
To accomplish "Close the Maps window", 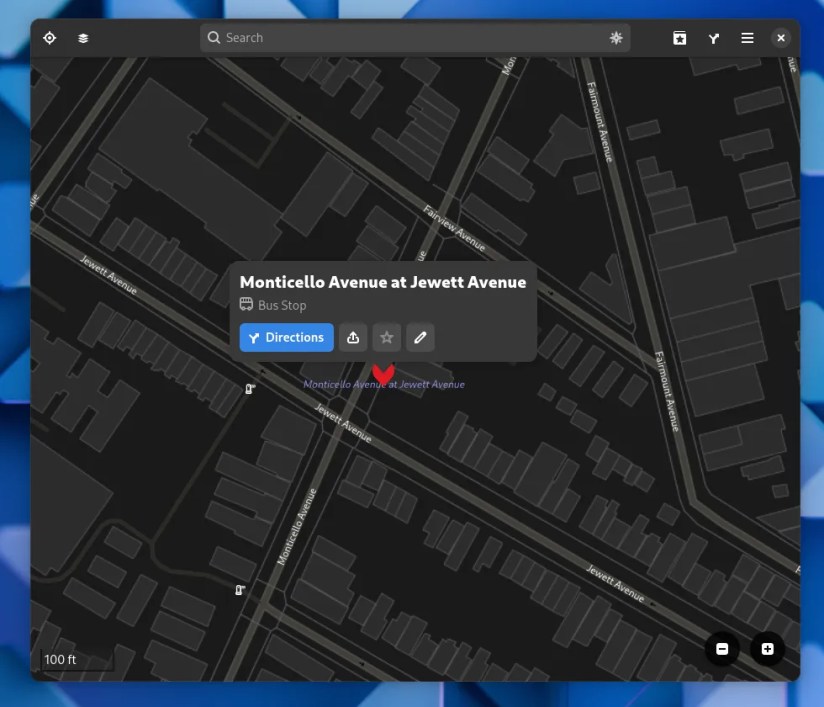I will (781, 38).
